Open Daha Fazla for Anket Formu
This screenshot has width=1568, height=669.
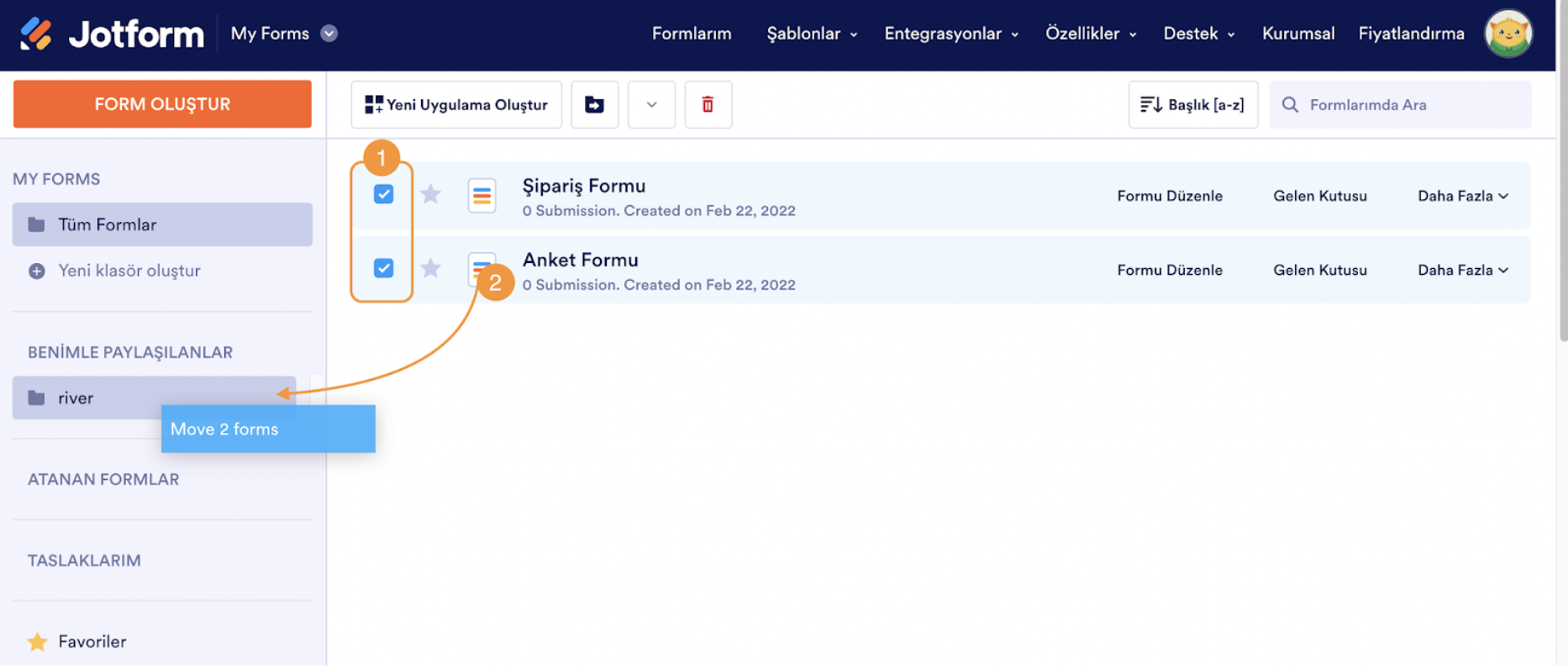point(1463,271)
